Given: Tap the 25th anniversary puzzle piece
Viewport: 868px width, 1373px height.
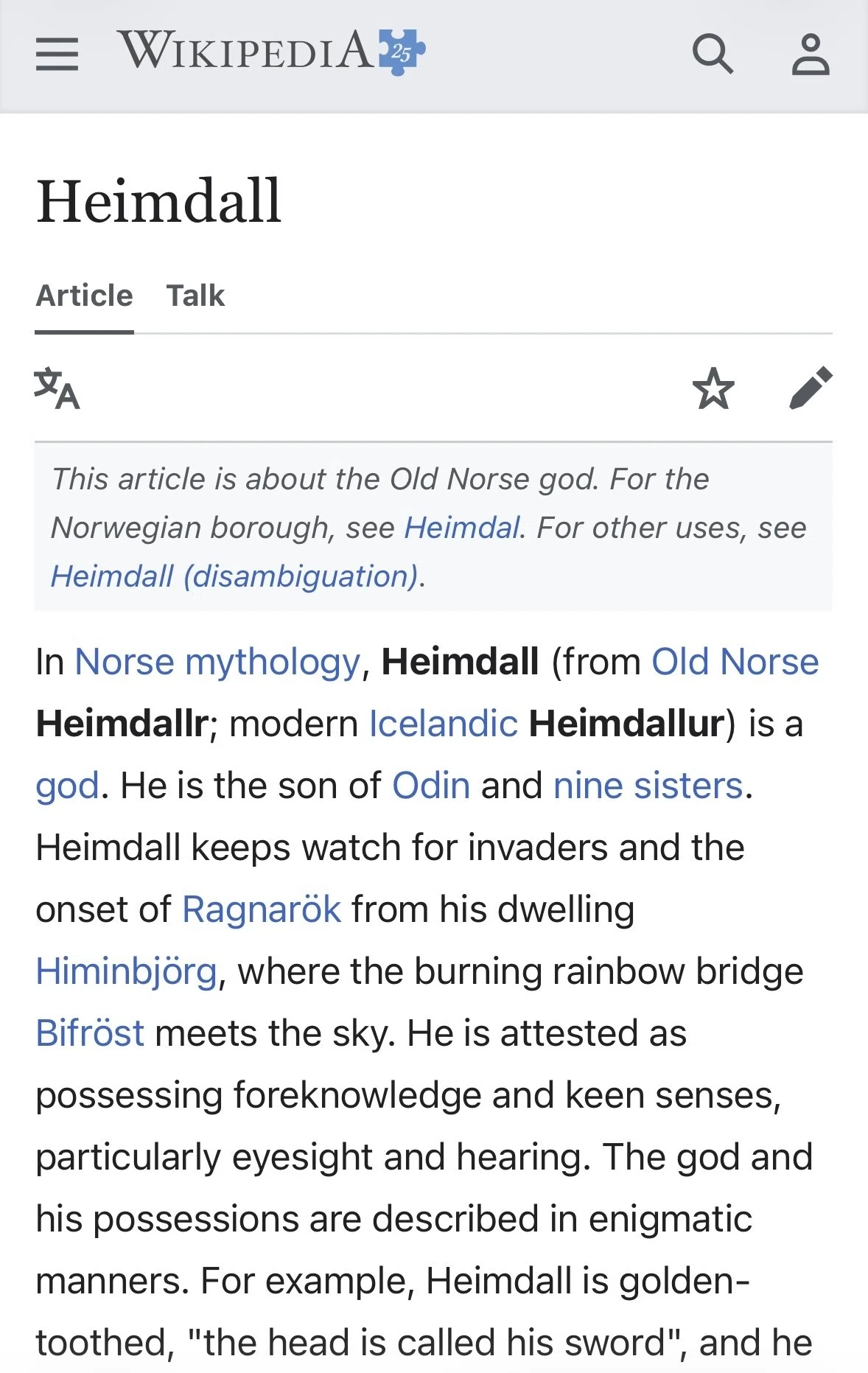Looking at the screenshot, I should tap(402, 52).
